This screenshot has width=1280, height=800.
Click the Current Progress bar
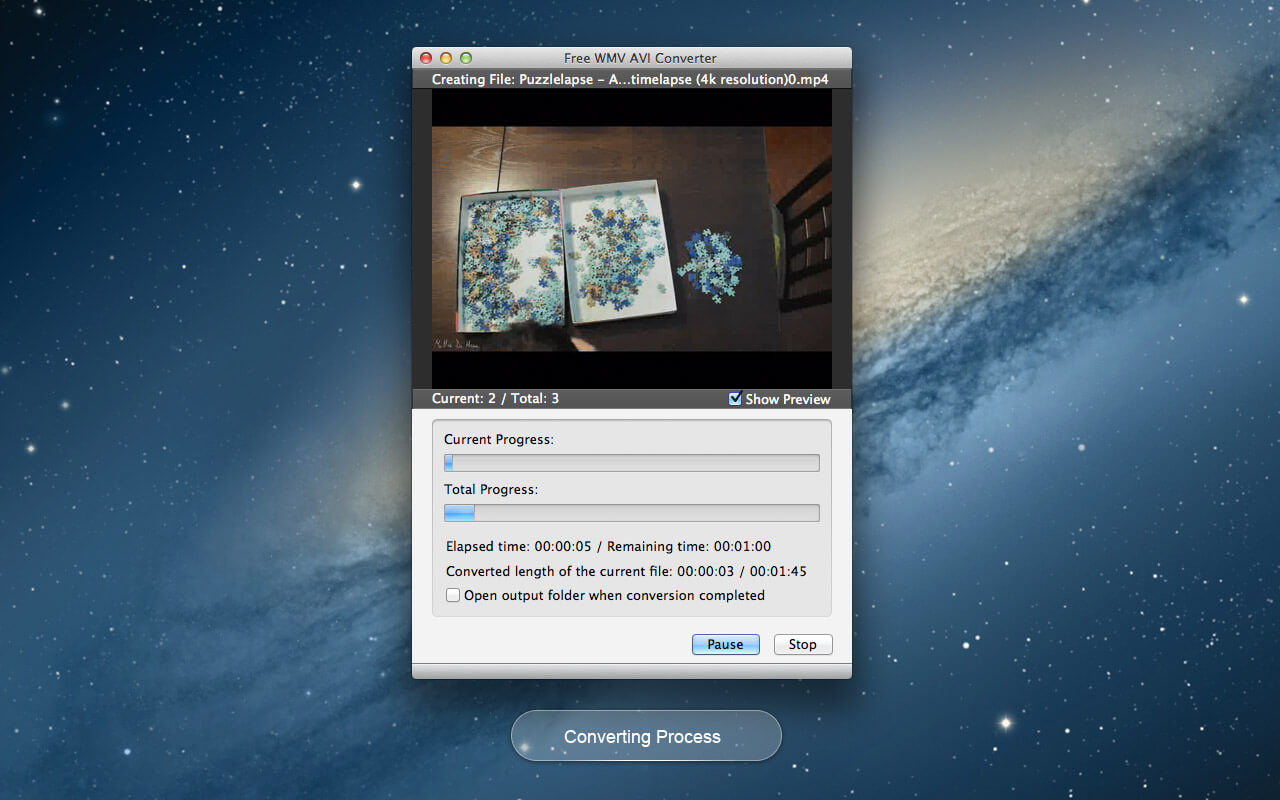point(631,463)
